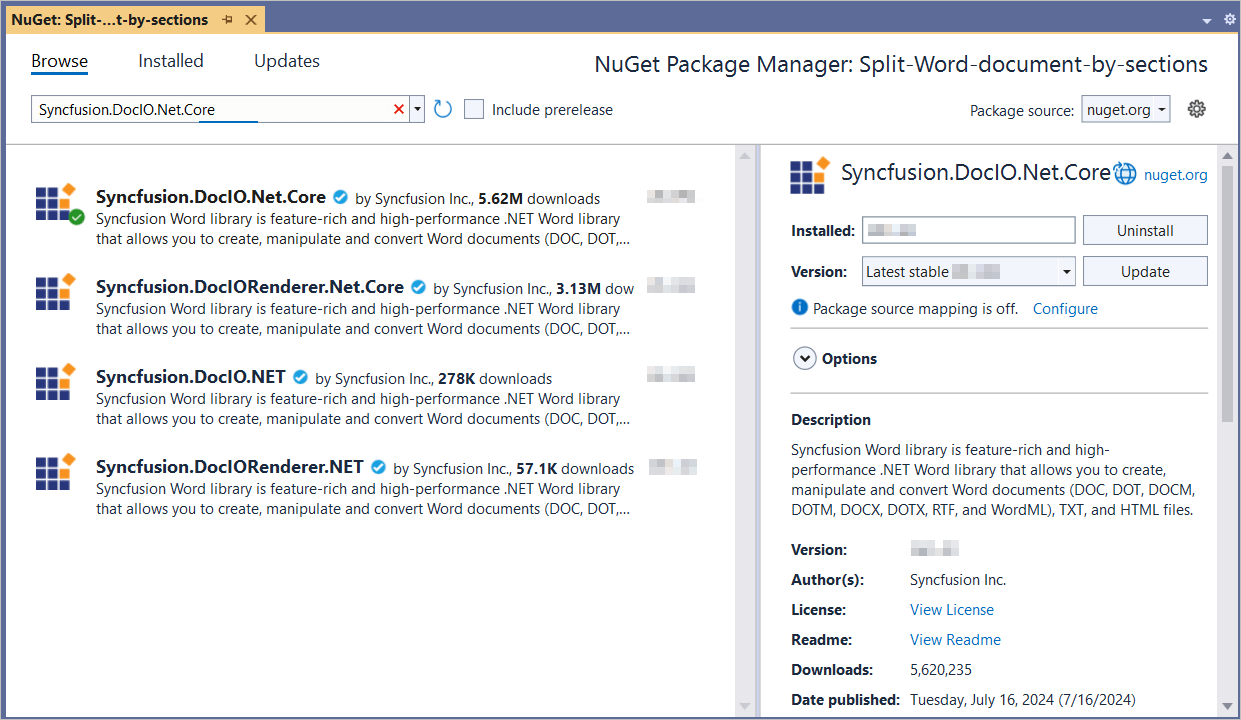The height and width of the screenshot is (720, 1241).
Task: Click the nuget.org globe icon
Action: [1126, 174]
